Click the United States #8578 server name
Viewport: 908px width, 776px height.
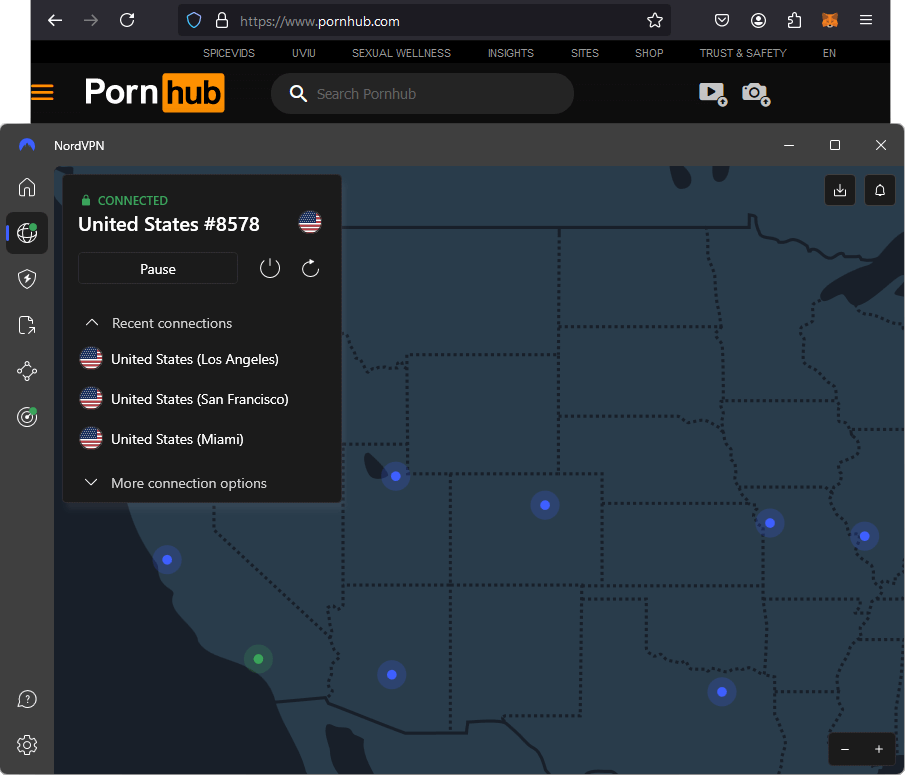(169, 224)
